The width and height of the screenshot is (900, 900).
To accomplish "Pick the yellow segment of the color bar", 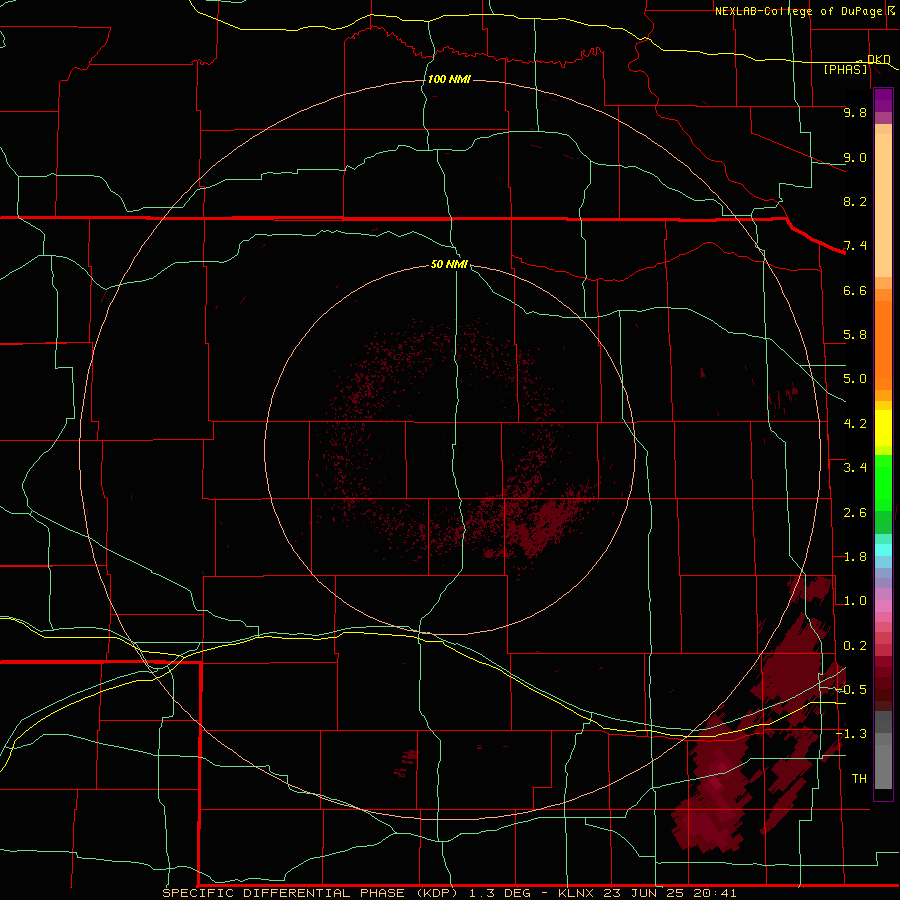I will pos(883,428).
